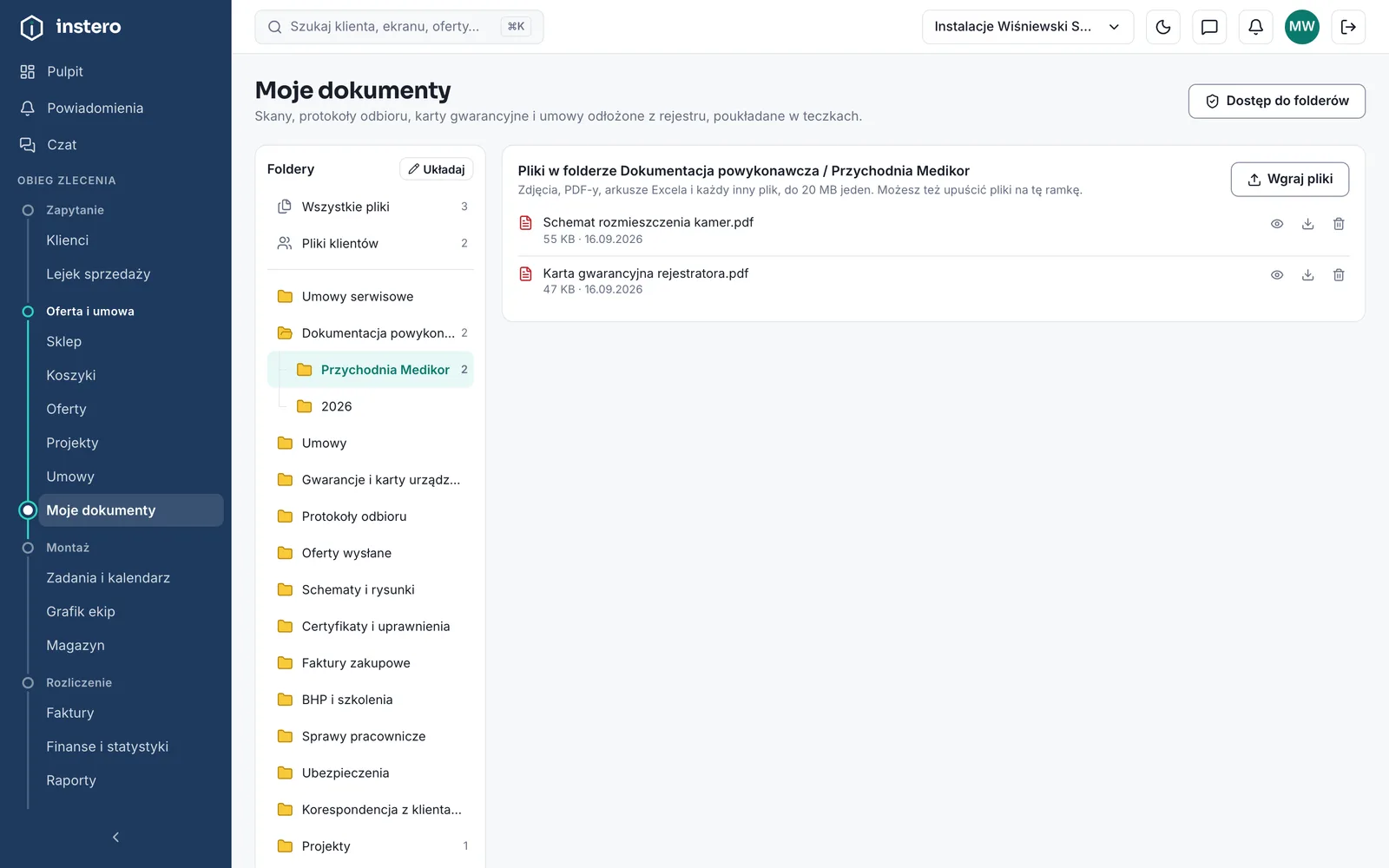Select Pliki klientów filter

point(371,243)
